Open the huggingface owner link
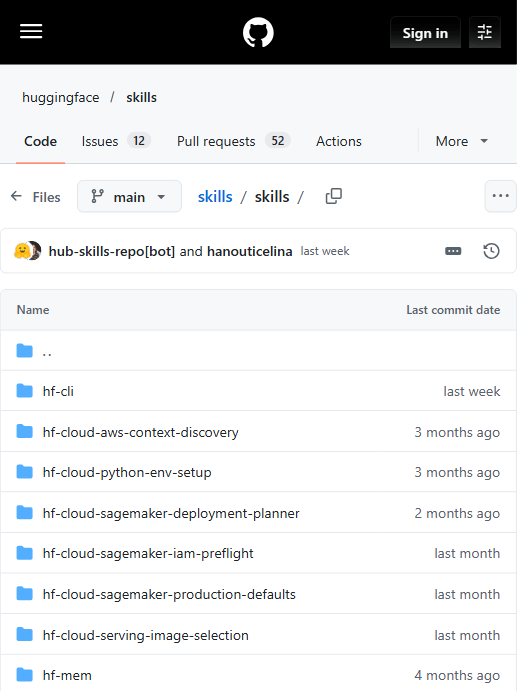Screen dimensions: 517x691 [x=61, y=97]
